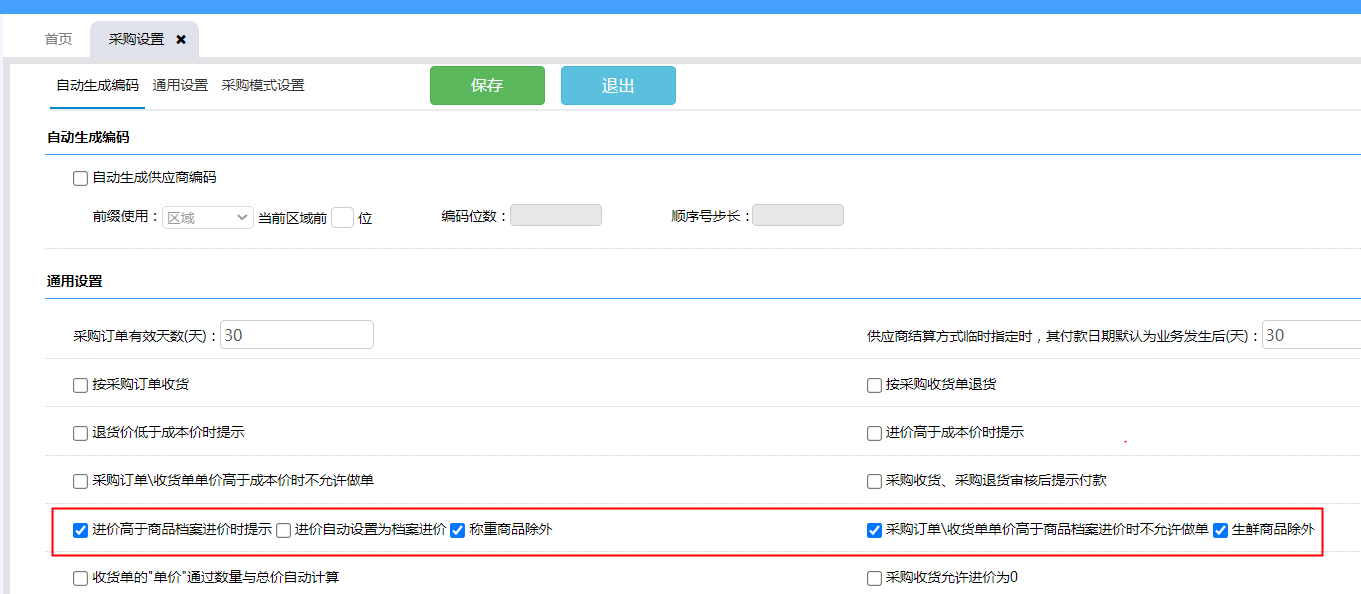Screen dimensions: 1361x594
Task: Check 进价自动设置为档案进价
Action: [284, 530]
